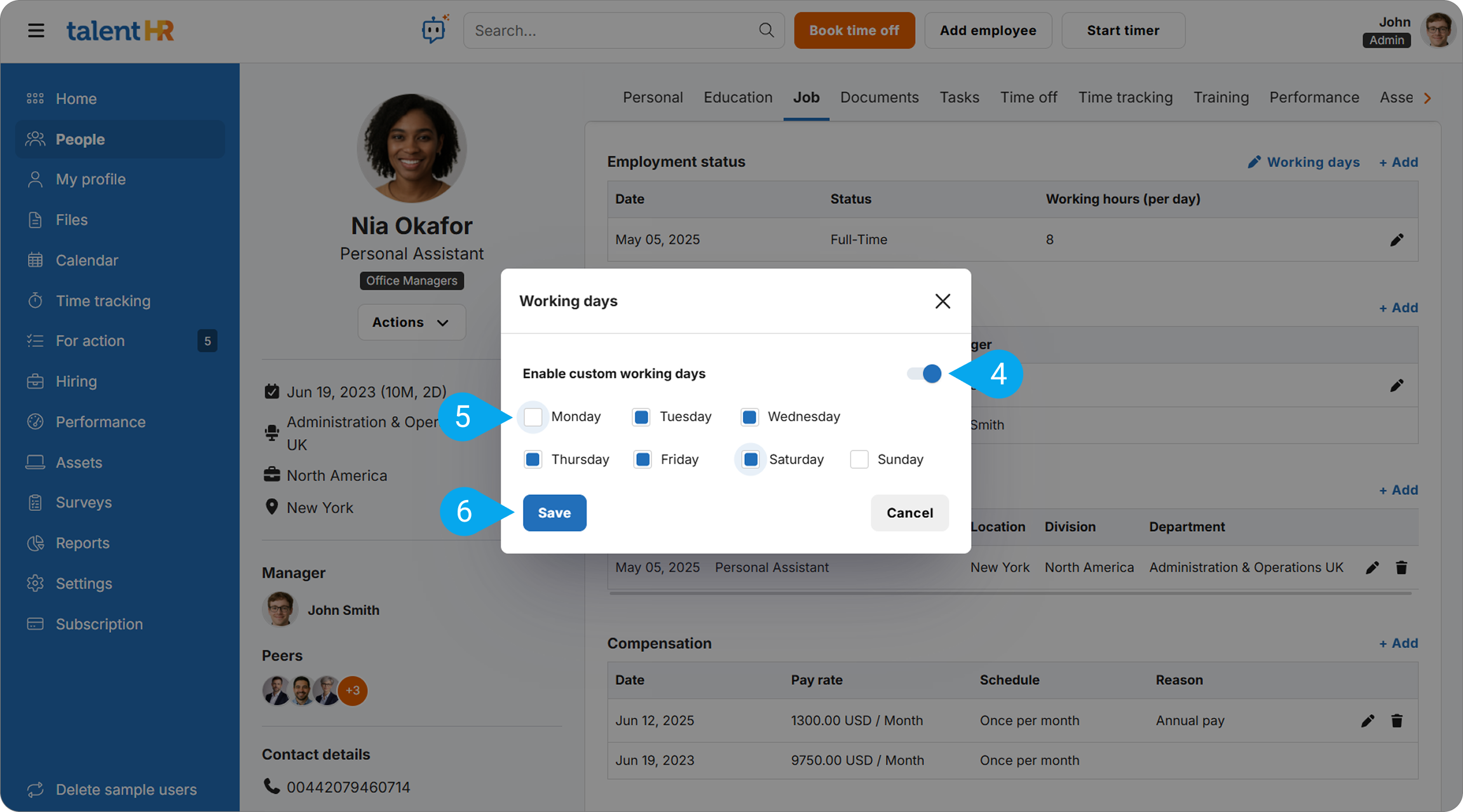Image resolution: width=1463 pixels, height=812 pixels.
Task: Expand the Actions dropdown
Action: pyautogui.click(x=411, y=322)
